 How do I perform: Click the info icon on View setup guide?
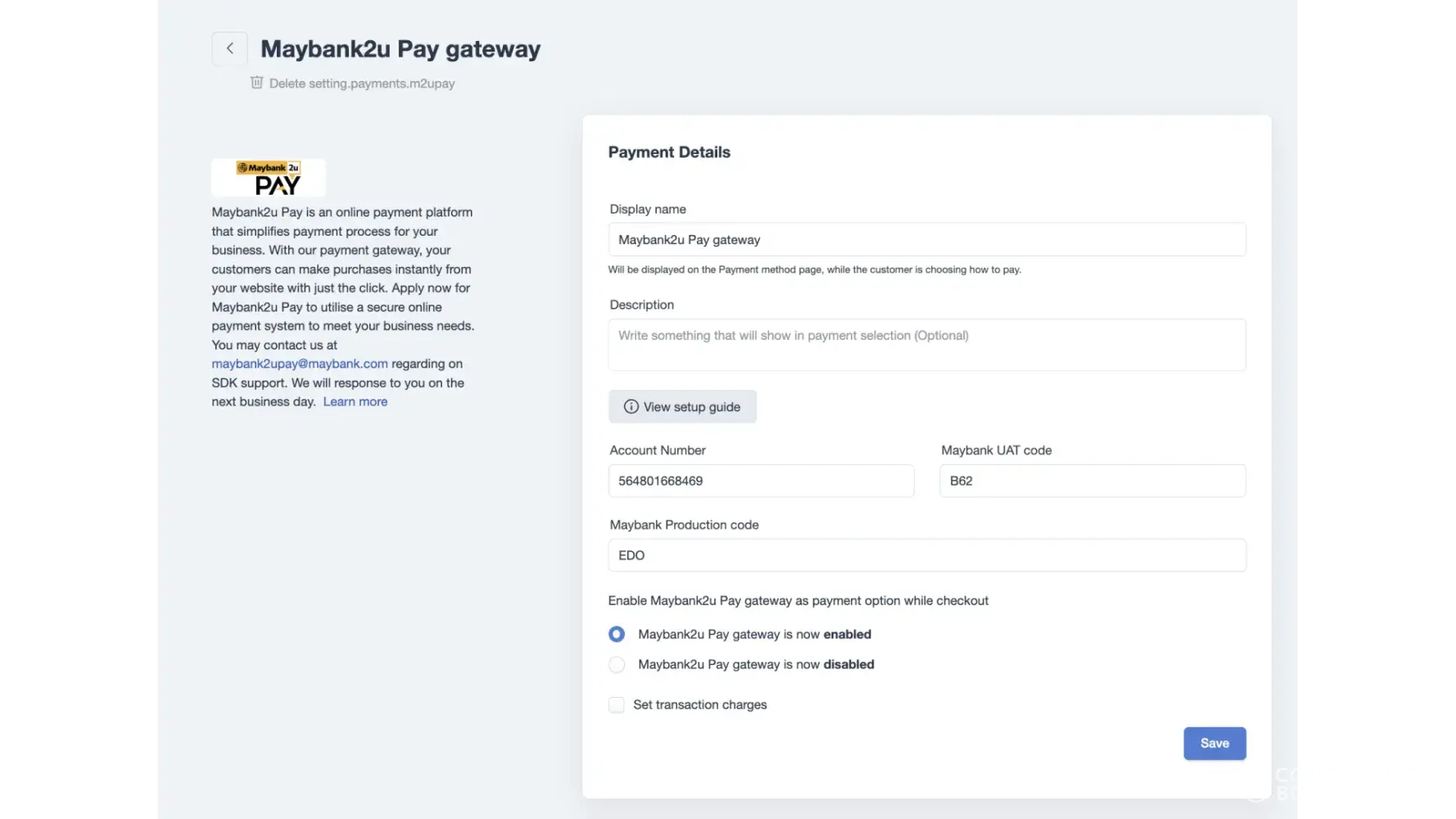[631, 407]
